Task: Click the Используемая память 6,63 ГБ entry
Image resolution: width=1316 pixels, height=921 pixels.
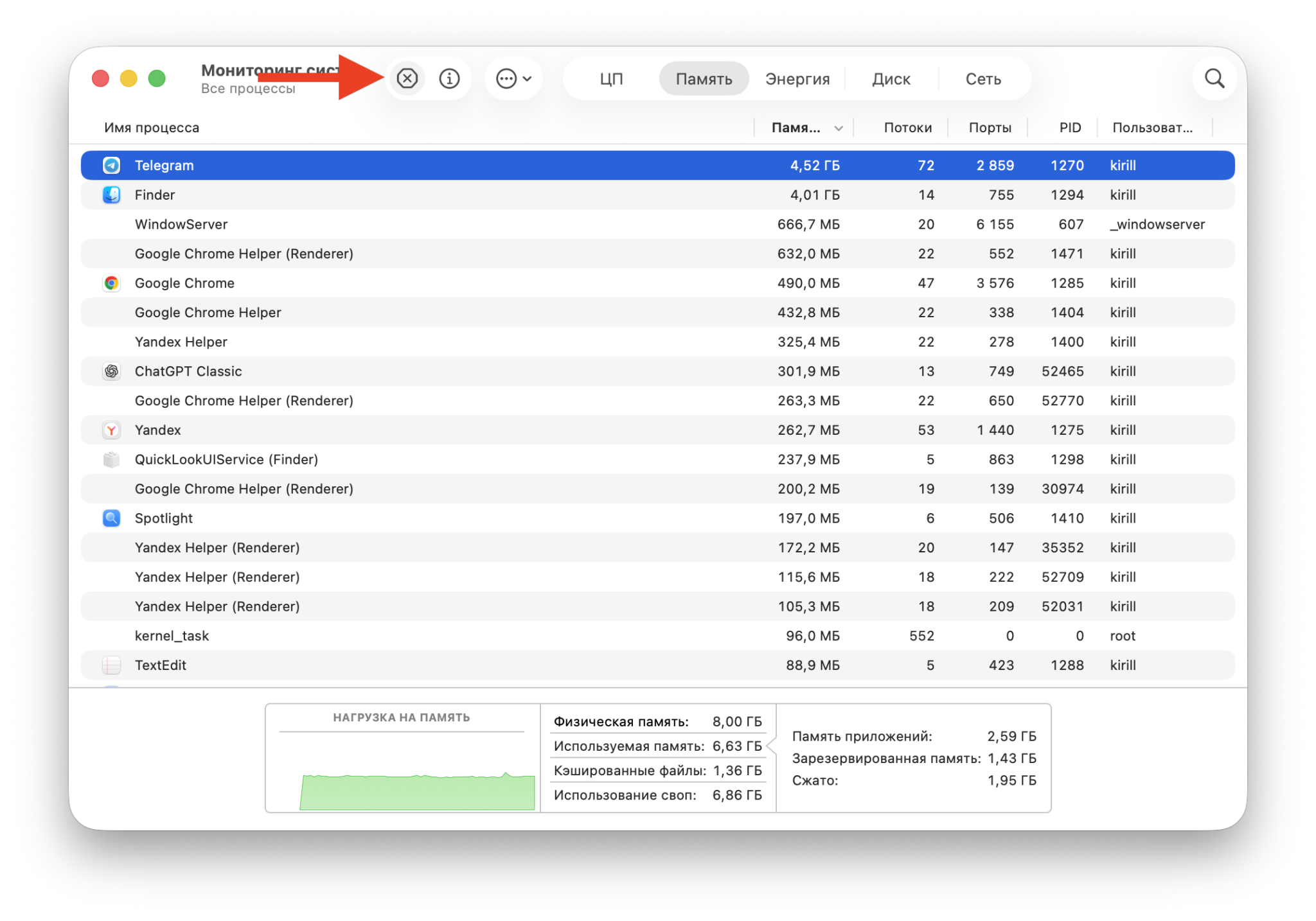Action: point(658,746)
